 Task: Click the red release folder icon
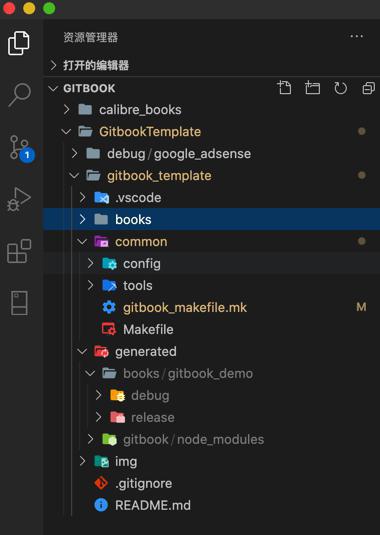coord(118,417)
